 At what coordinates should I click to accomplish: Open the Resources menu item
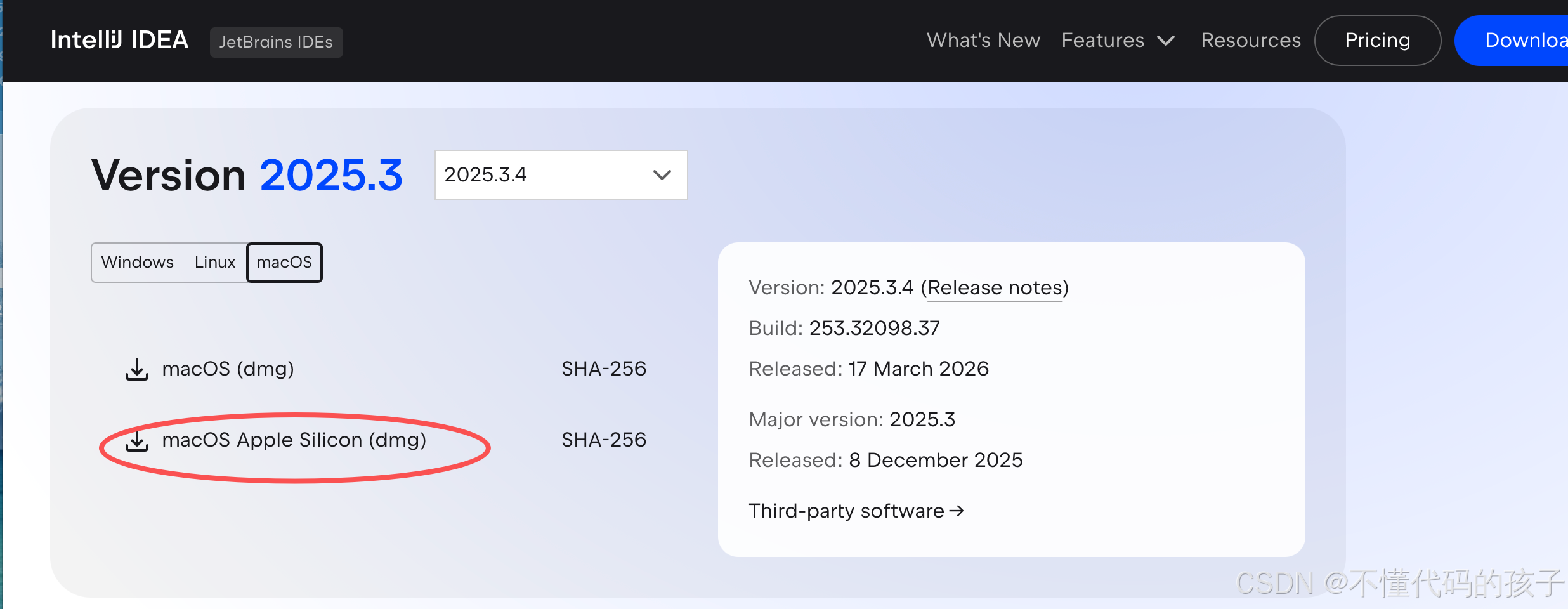tap(1251, 41)
